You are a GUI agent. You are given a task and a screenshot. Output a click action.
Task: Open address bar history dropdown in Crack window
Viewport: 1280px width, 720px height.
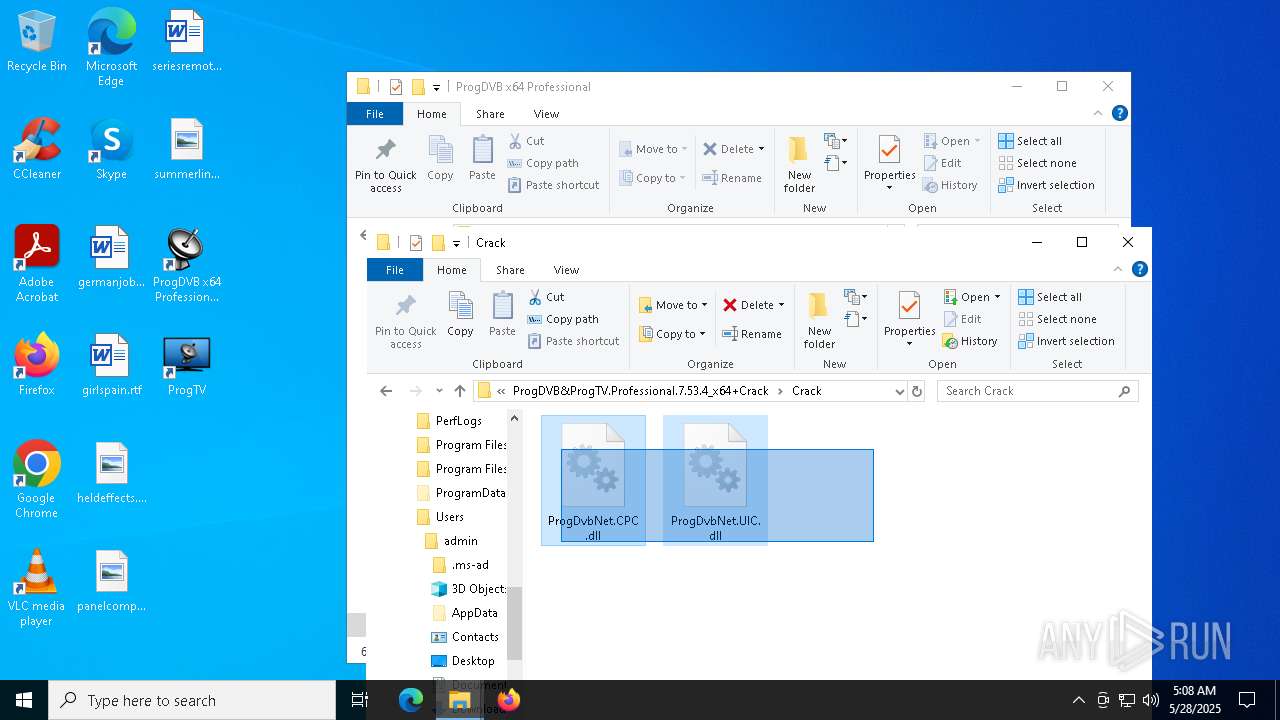pos(899,391)
